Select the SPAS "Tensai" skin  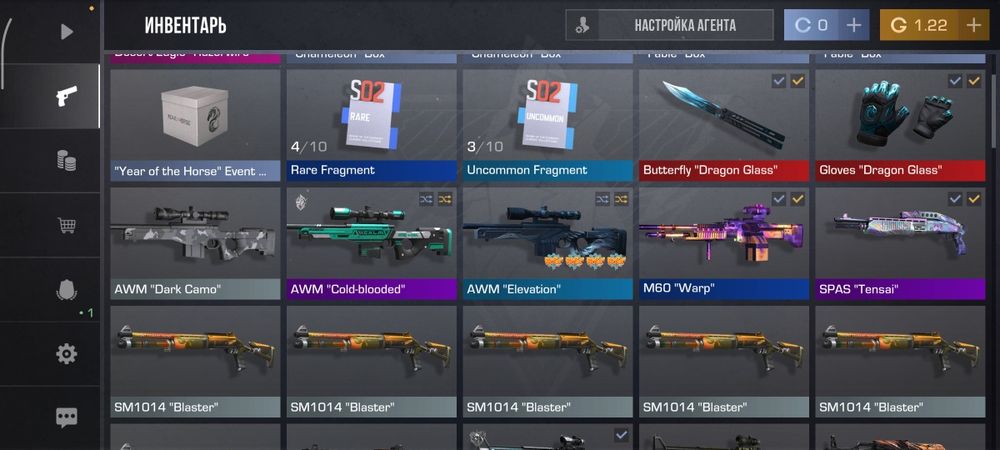click(900, 243)
